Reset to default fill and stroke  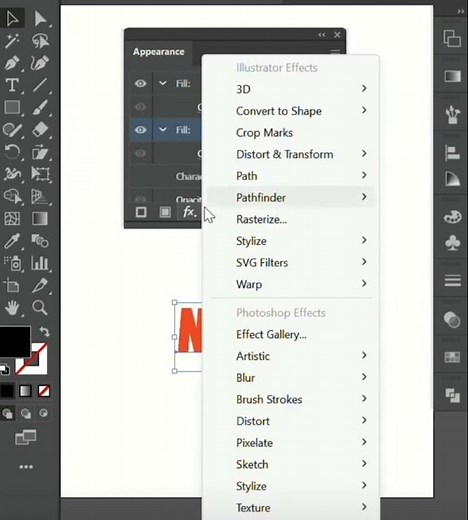coord(5,369)
